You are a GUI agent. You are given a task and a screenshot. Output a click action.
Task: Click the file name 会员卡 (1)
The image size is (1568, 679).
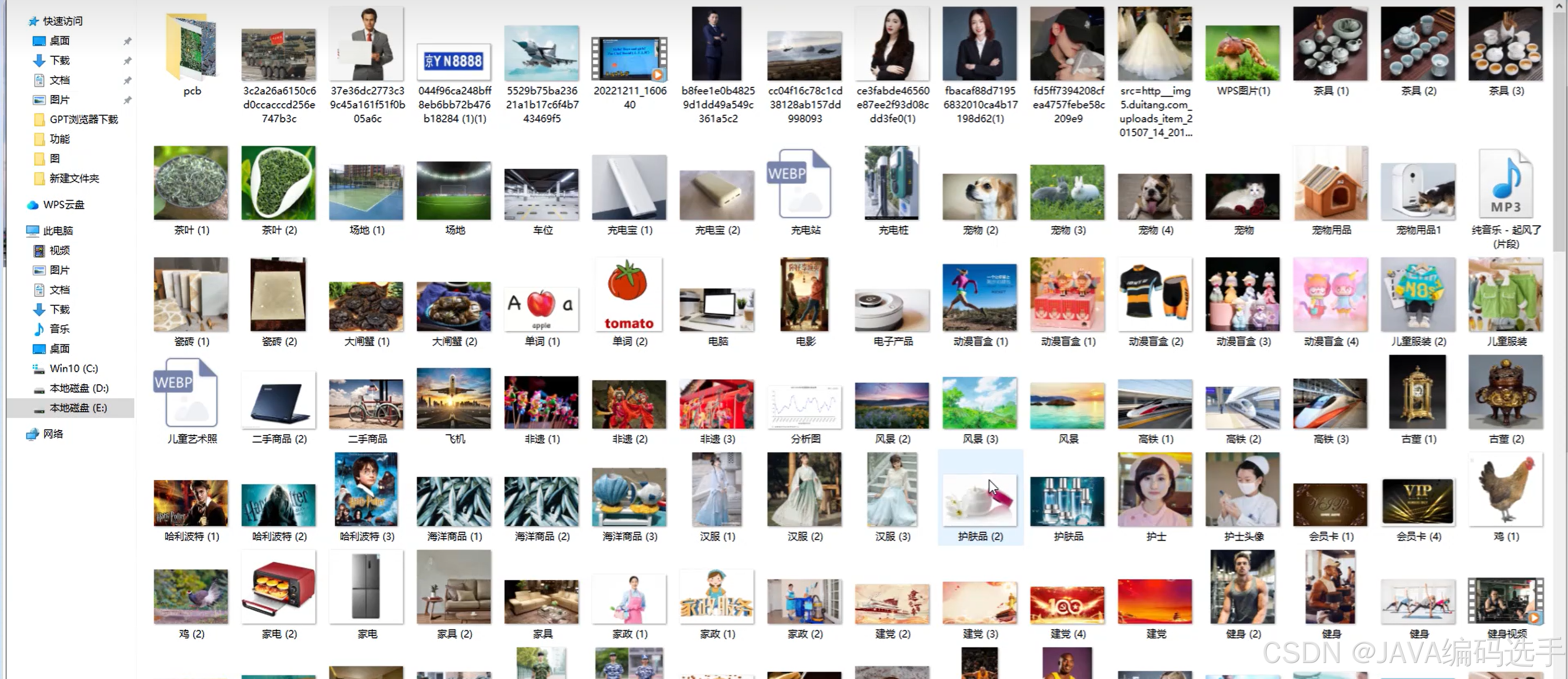[1331, 537]
